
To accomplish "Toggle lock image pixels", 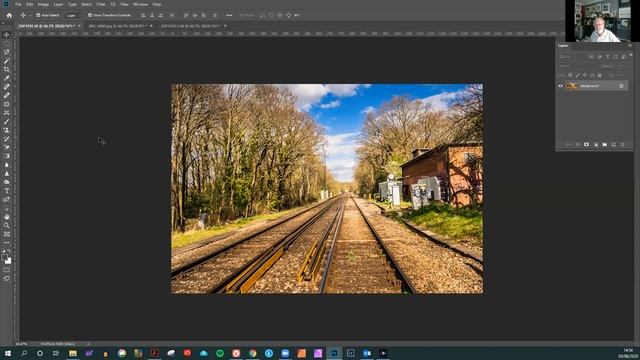I will coord(578,75).
